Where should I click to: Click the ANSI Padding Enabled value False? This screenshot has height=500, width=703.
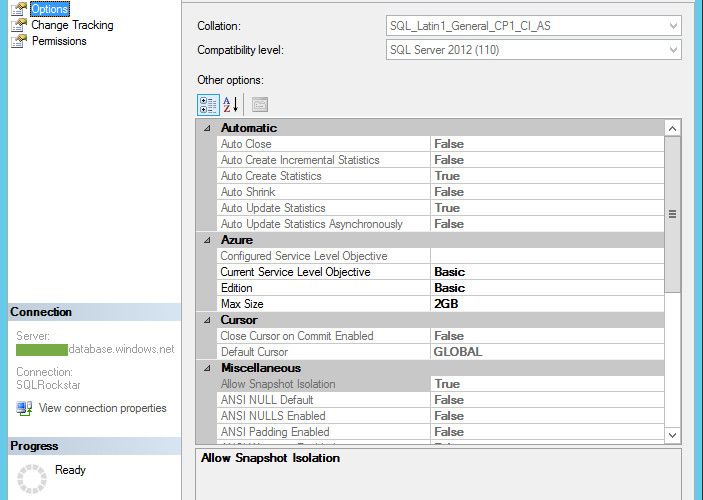(x=449, y=432)
